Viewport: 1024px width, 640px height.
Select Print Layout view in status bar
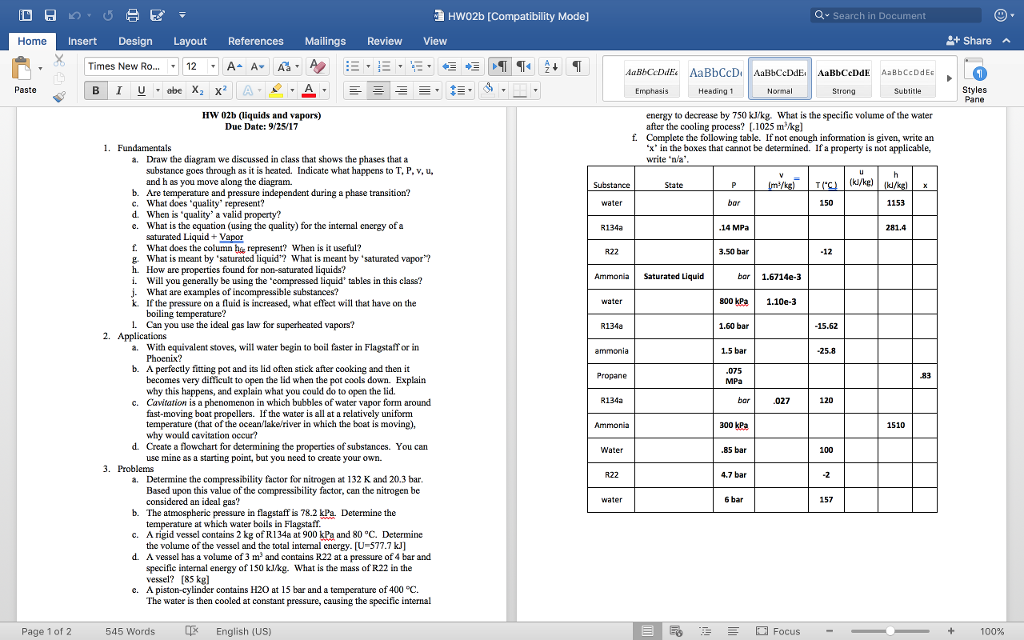(648, 631)
